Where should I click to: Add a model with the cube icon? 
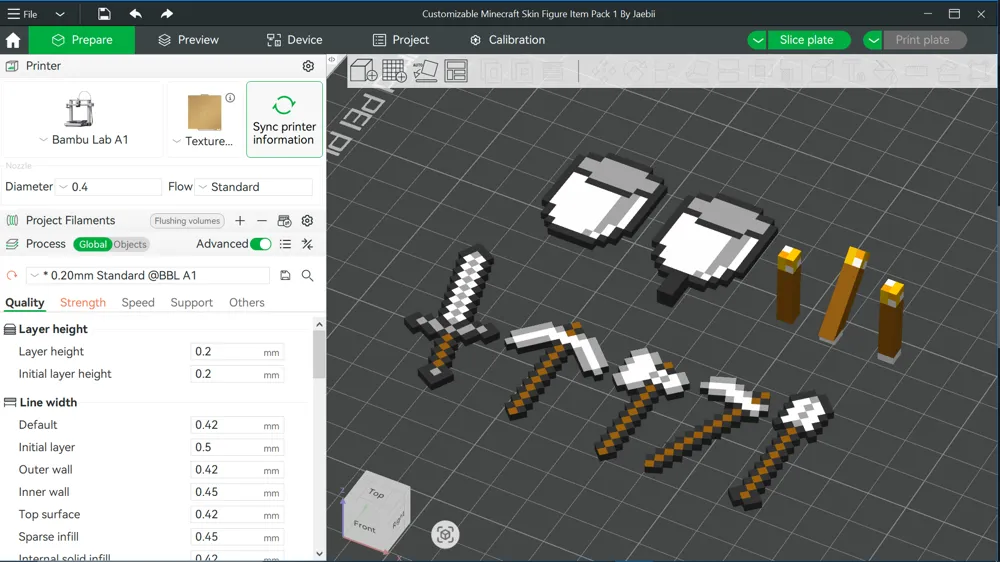364,71
